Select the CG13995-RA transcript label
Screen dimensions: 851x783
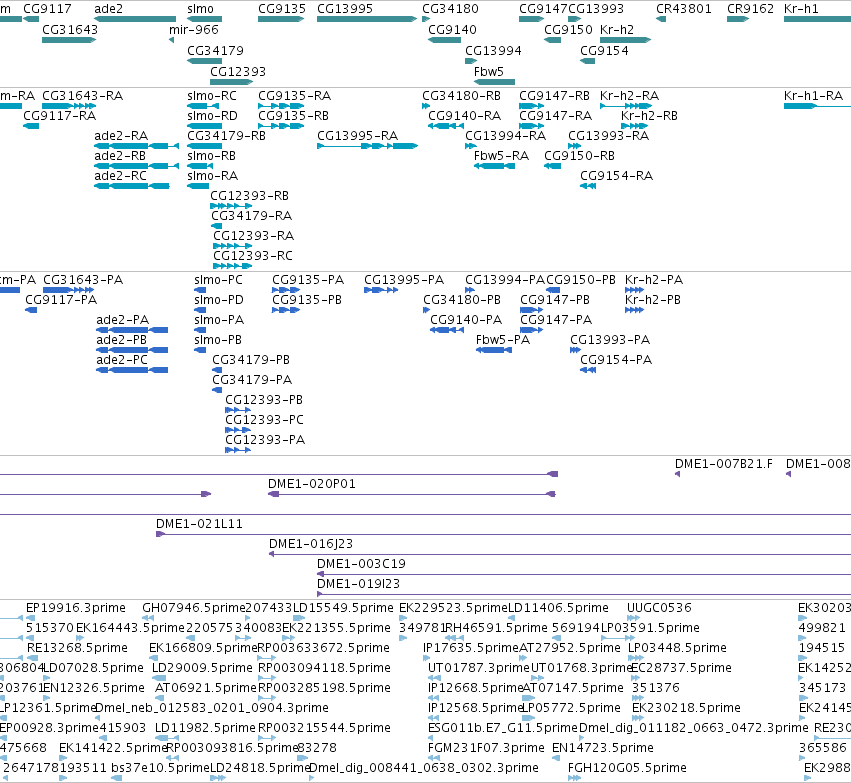tap(358, 136)
